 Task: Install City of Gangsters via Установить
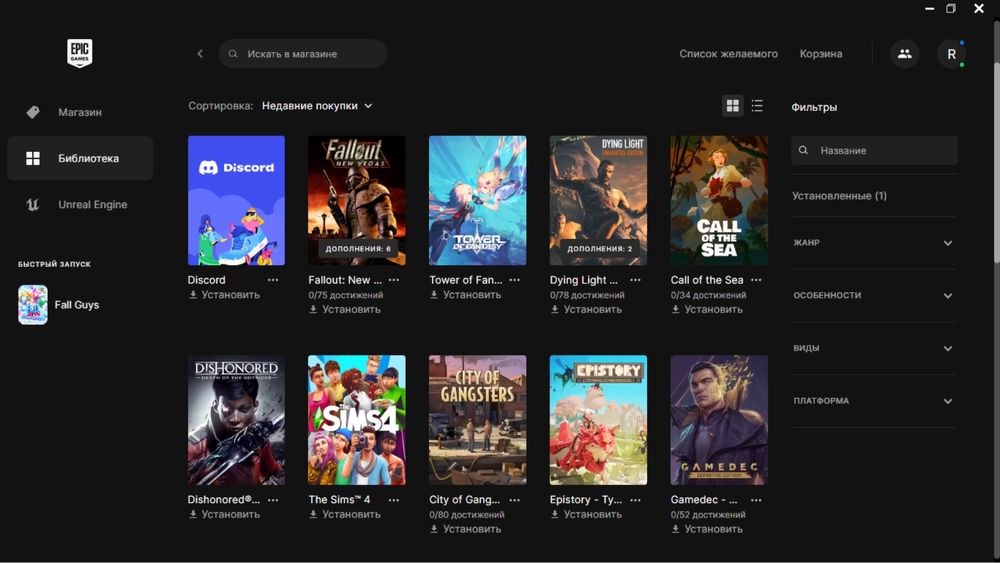point(466,529)
